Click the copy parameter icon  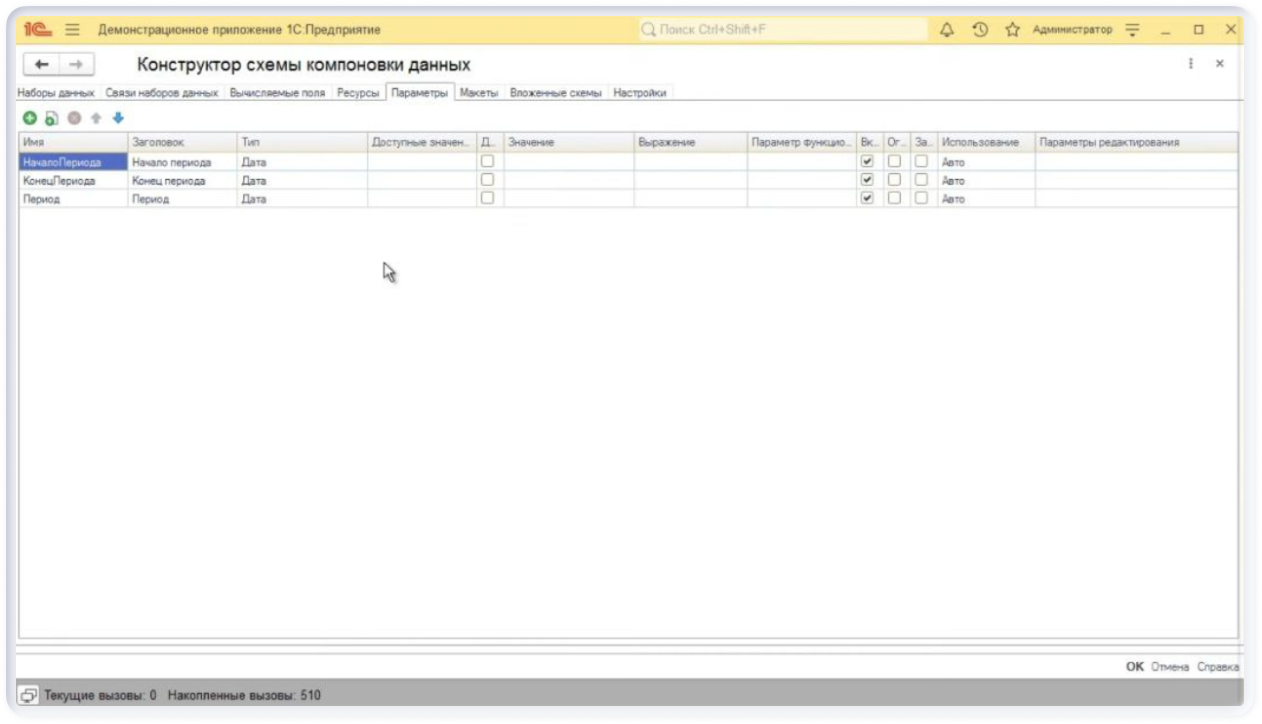[51, 118]
